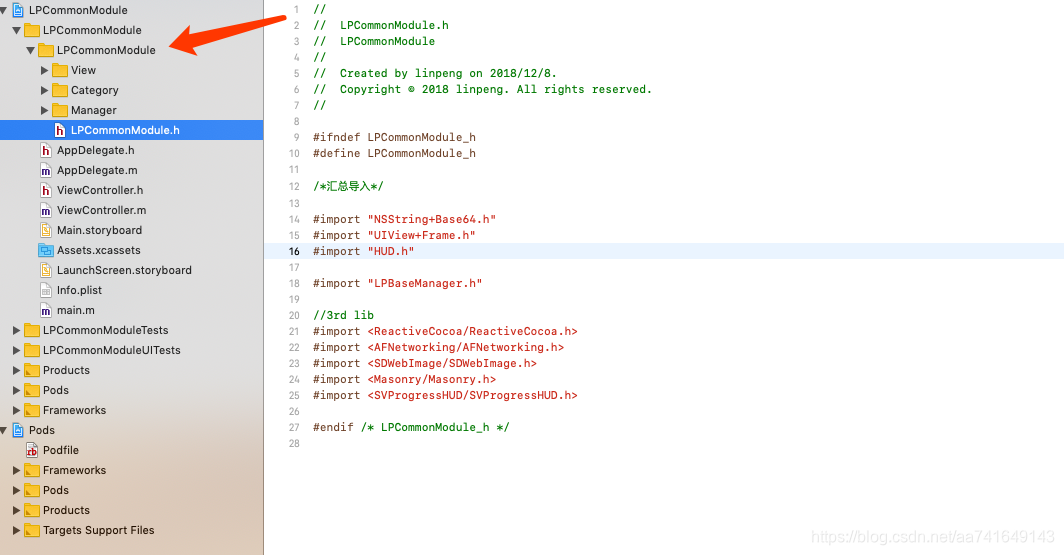Open AppDelegate.m file
The height and width of the screenshot is (555, 1064).
pos(97,170)
